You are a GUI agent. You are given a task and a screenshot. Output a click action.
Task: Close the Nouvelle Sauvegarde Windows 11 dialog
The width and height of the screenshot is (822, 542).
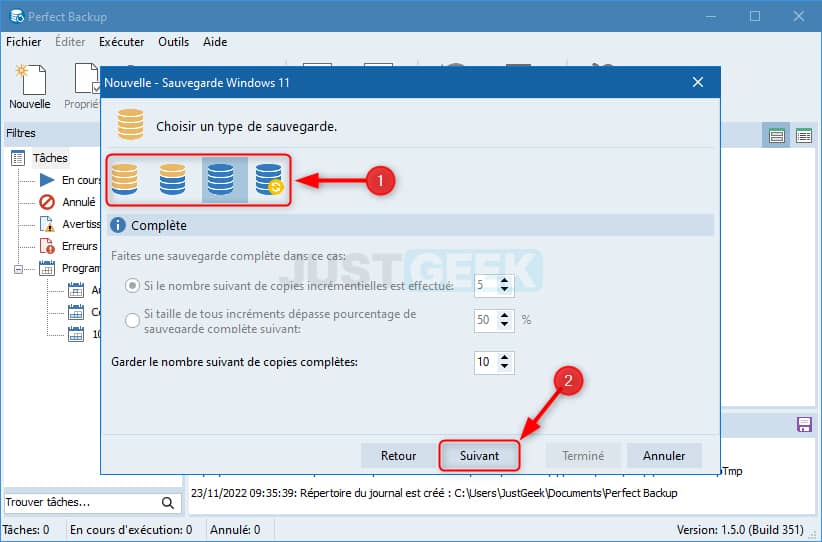698,82
